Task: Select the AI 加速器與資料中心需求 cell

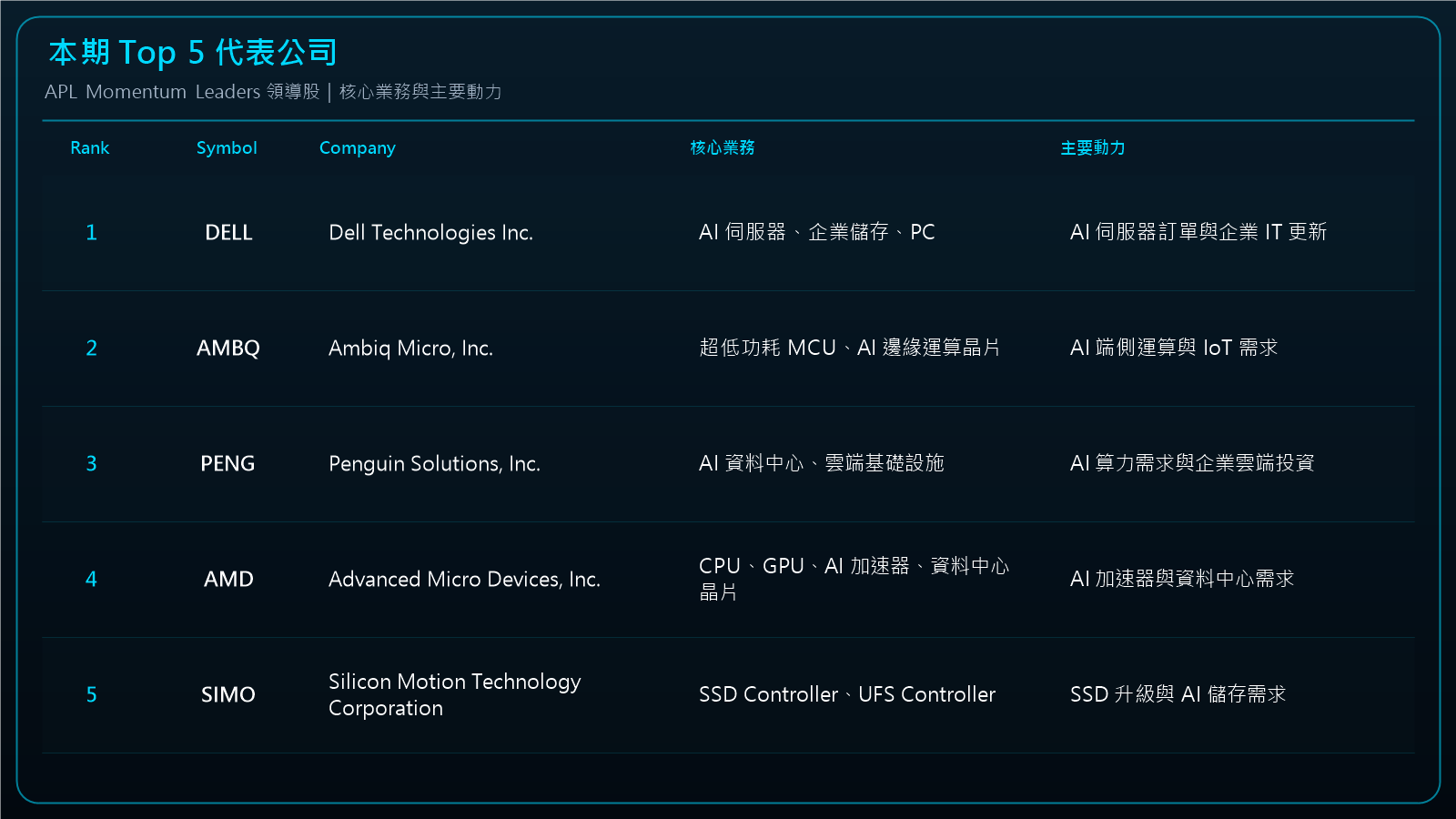Action: pyautogui.click(x=1182, y=579)
